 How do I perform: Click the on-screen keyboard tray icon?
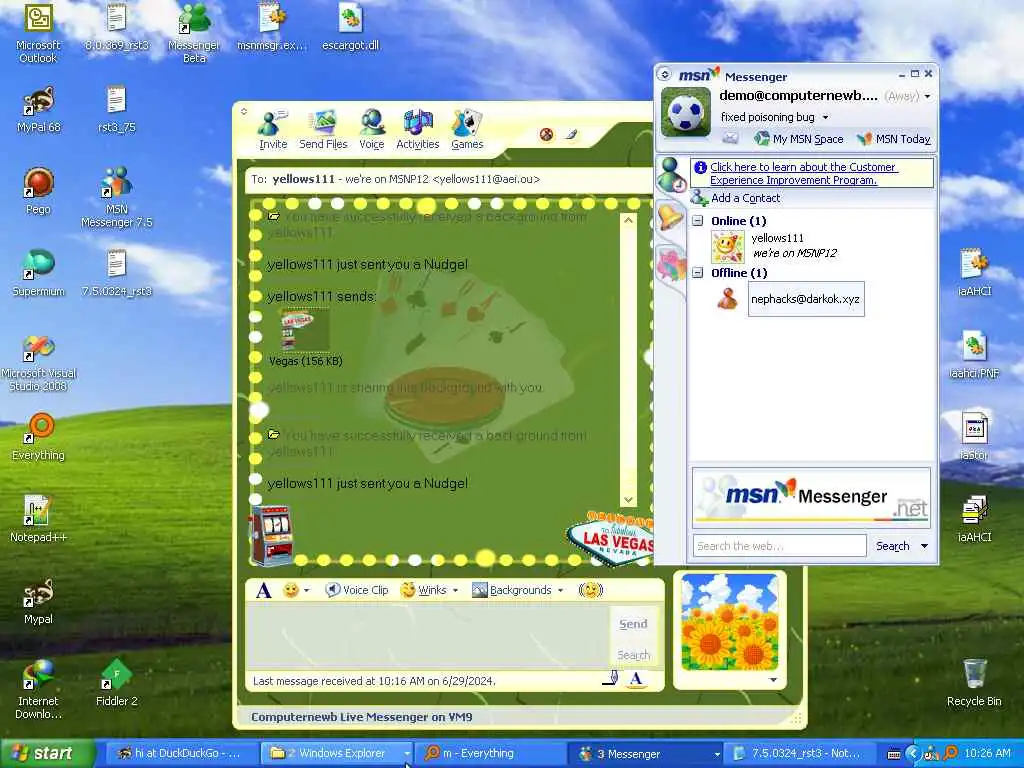pos(895,754)
